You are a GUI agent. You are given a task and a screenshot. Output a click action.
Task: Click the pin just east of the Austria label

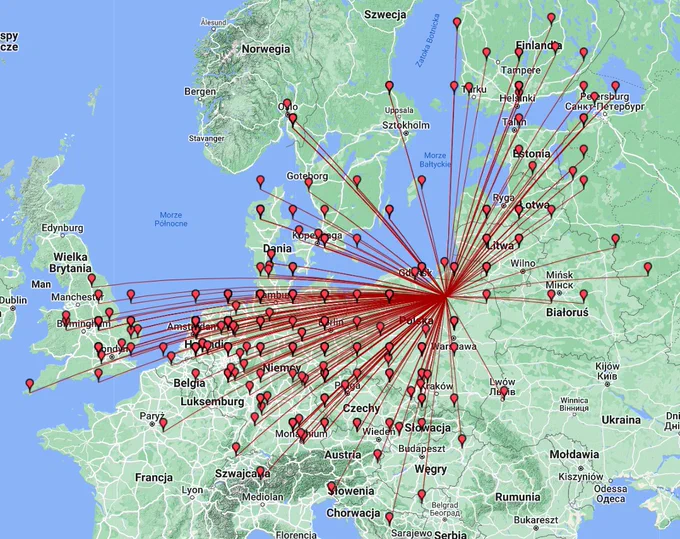(x=378, y=455)
